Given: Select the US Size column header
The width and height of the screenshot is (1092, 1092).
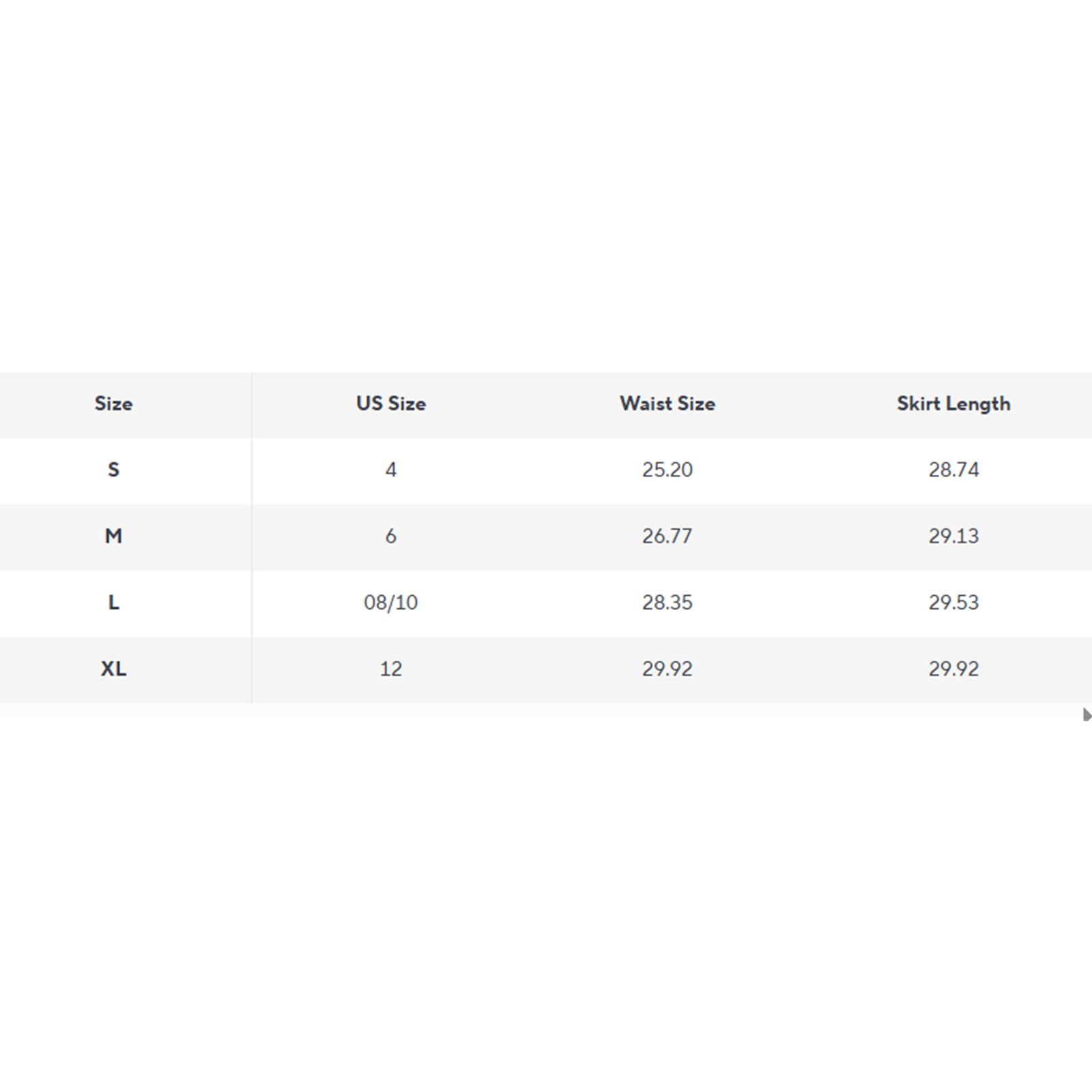Looking at the screenshot, I should coord(391,403).
